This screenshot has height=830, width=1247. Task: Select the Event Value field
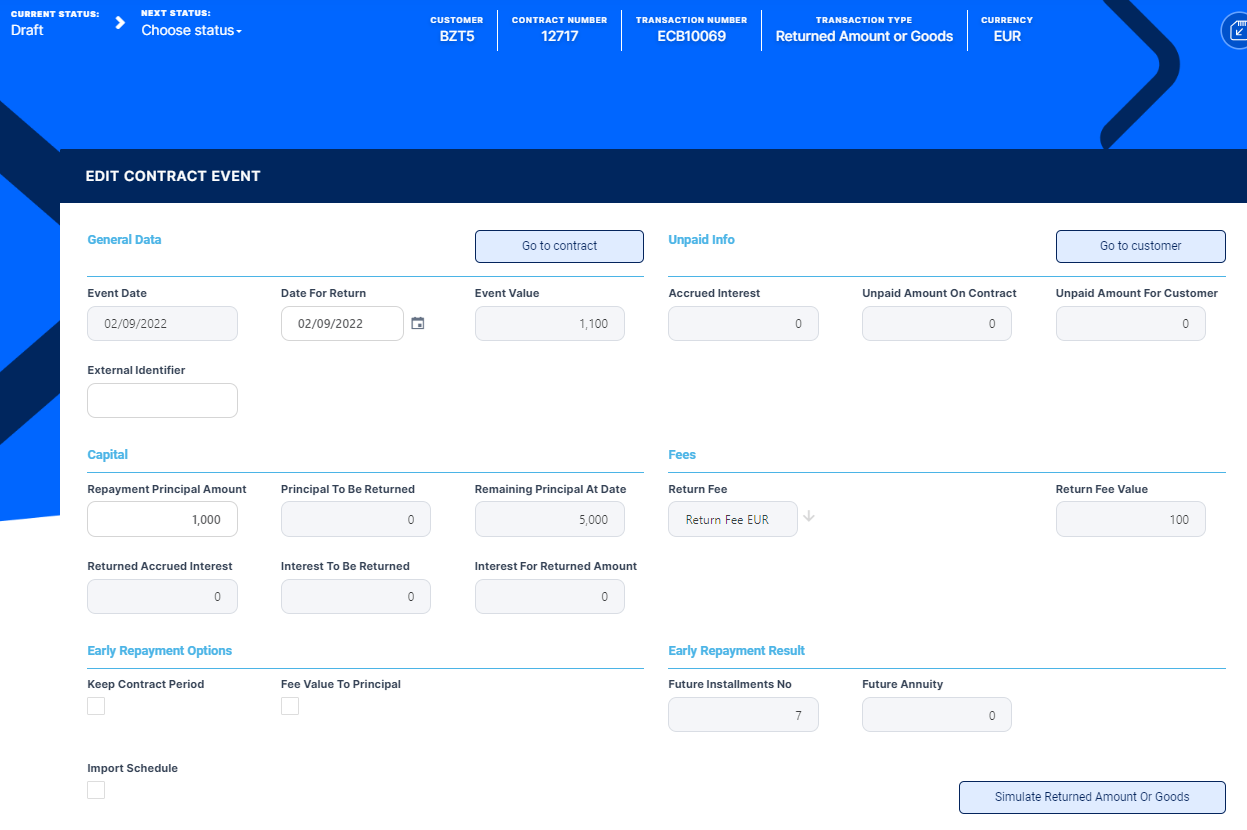coord(549,323)
